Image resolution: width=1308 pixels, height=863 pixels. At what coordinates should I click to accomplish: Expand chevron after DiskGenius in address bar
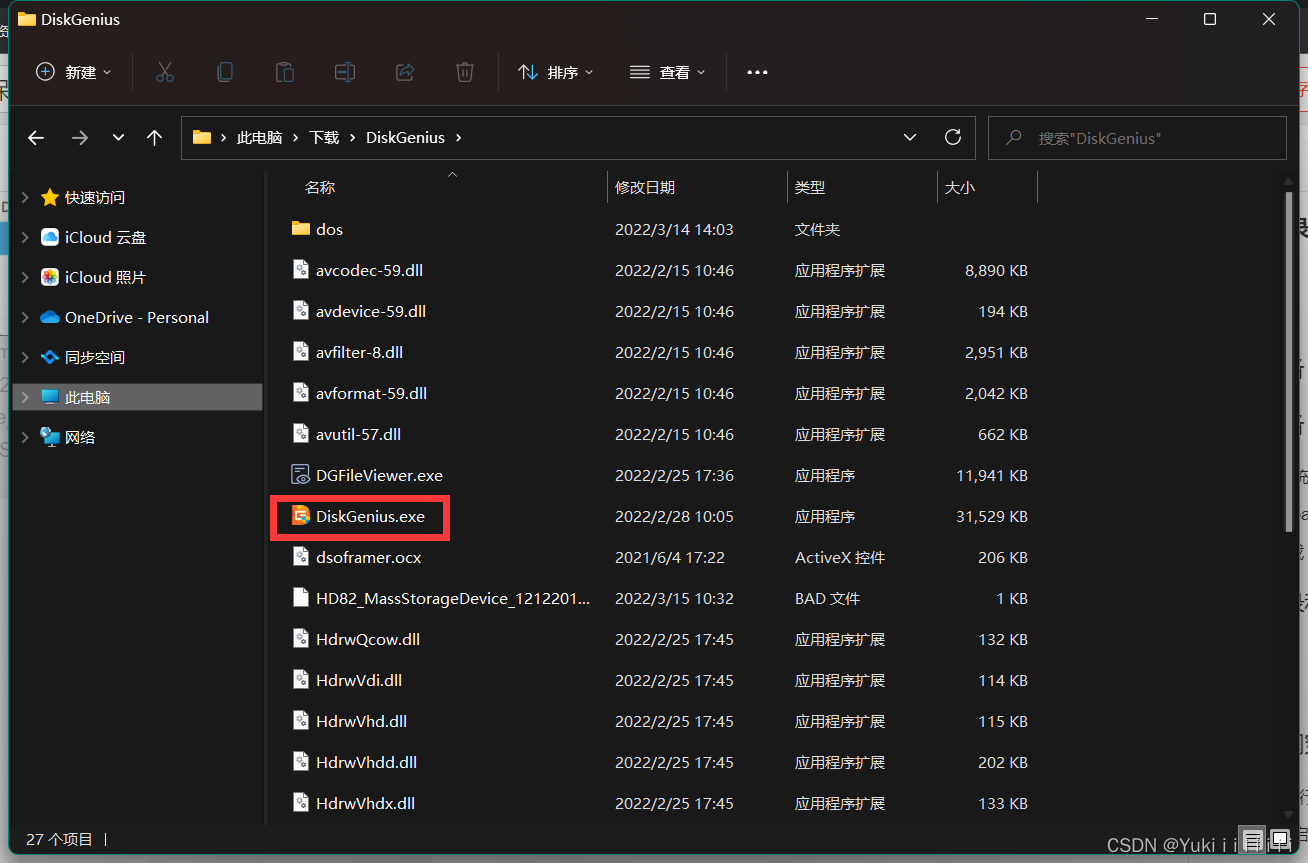[x=458, y=138]
